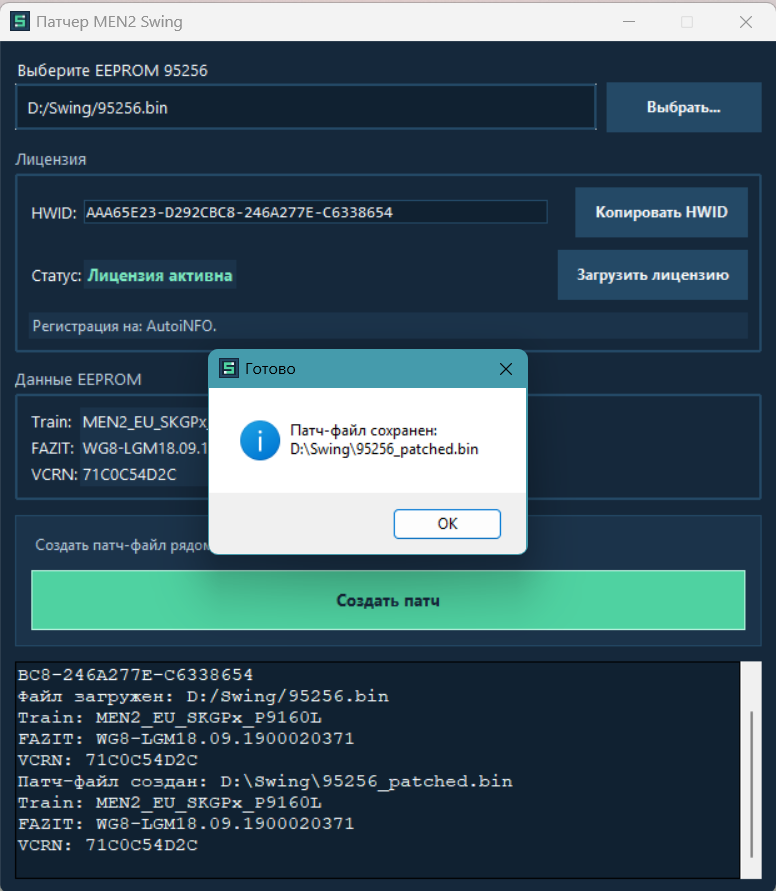Click the EEPROM path field D:/Swing/95256.bin
Screen dimensions: 776x891
305,107
